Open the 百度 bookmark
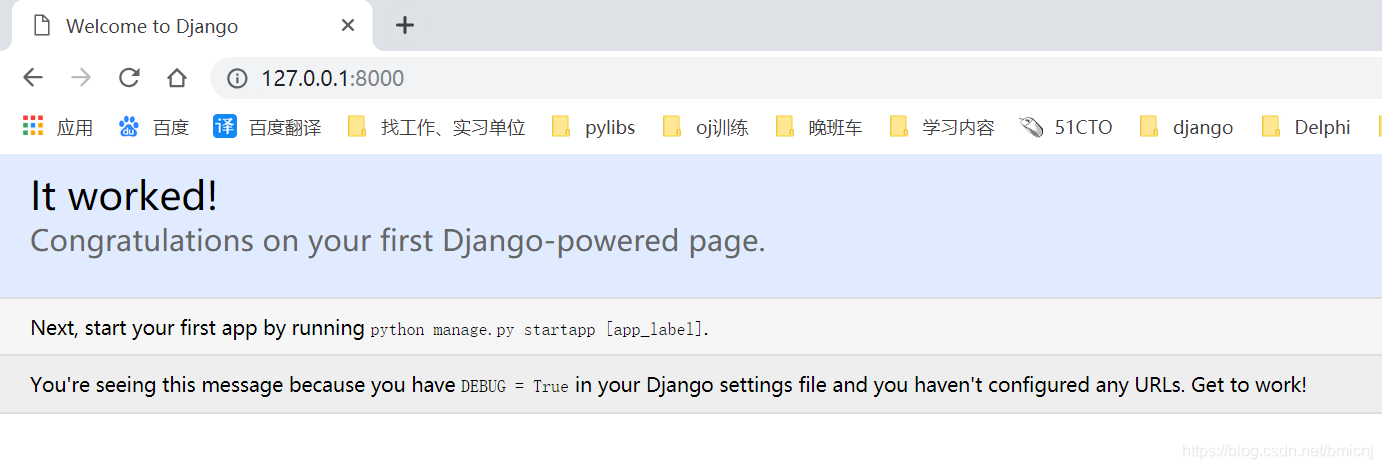This screenshot has width=1382, height=469. [x=154, y=127]
